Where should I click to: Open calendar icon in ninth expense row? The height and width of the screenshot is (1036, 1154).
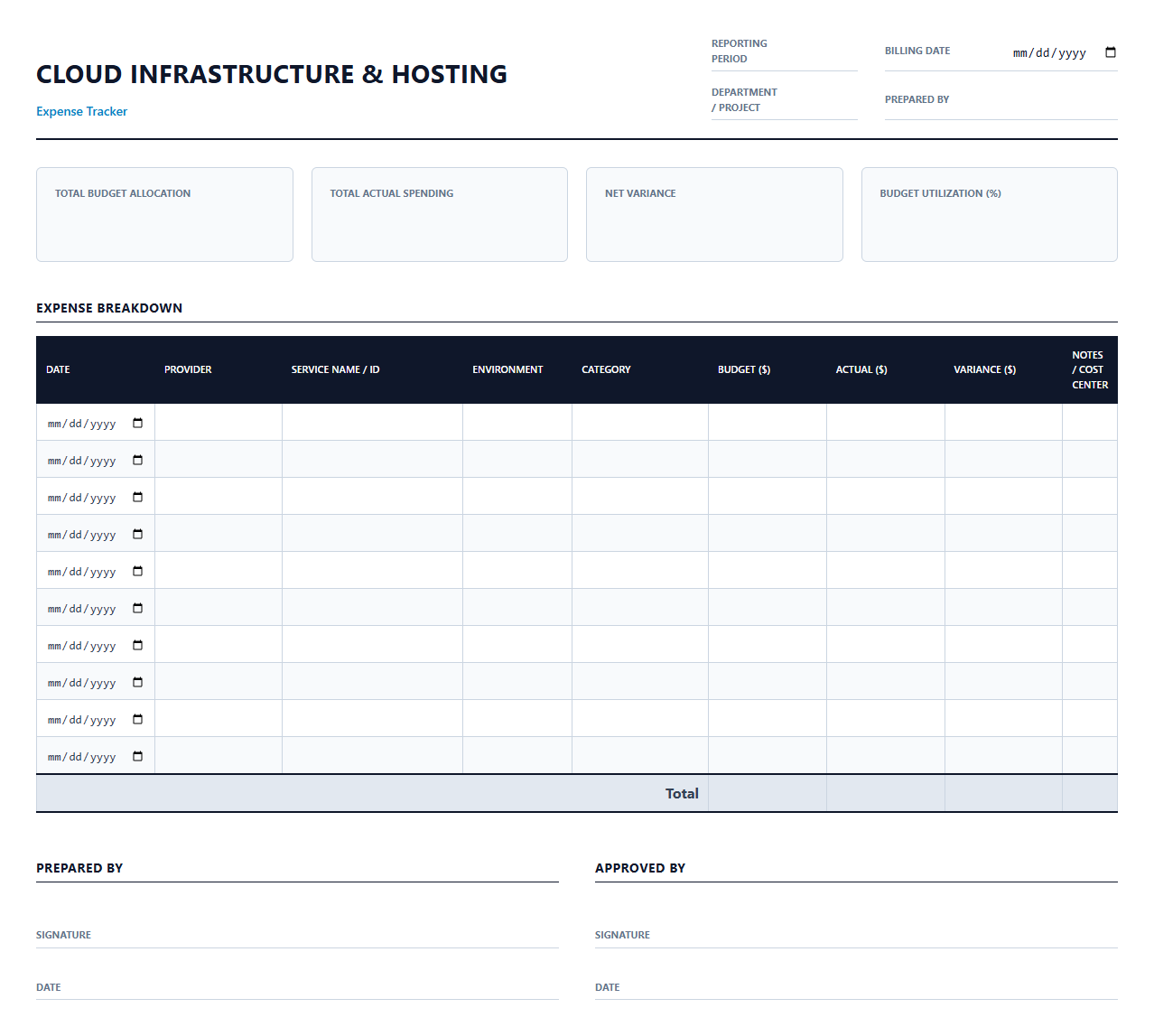coord(137,719)
